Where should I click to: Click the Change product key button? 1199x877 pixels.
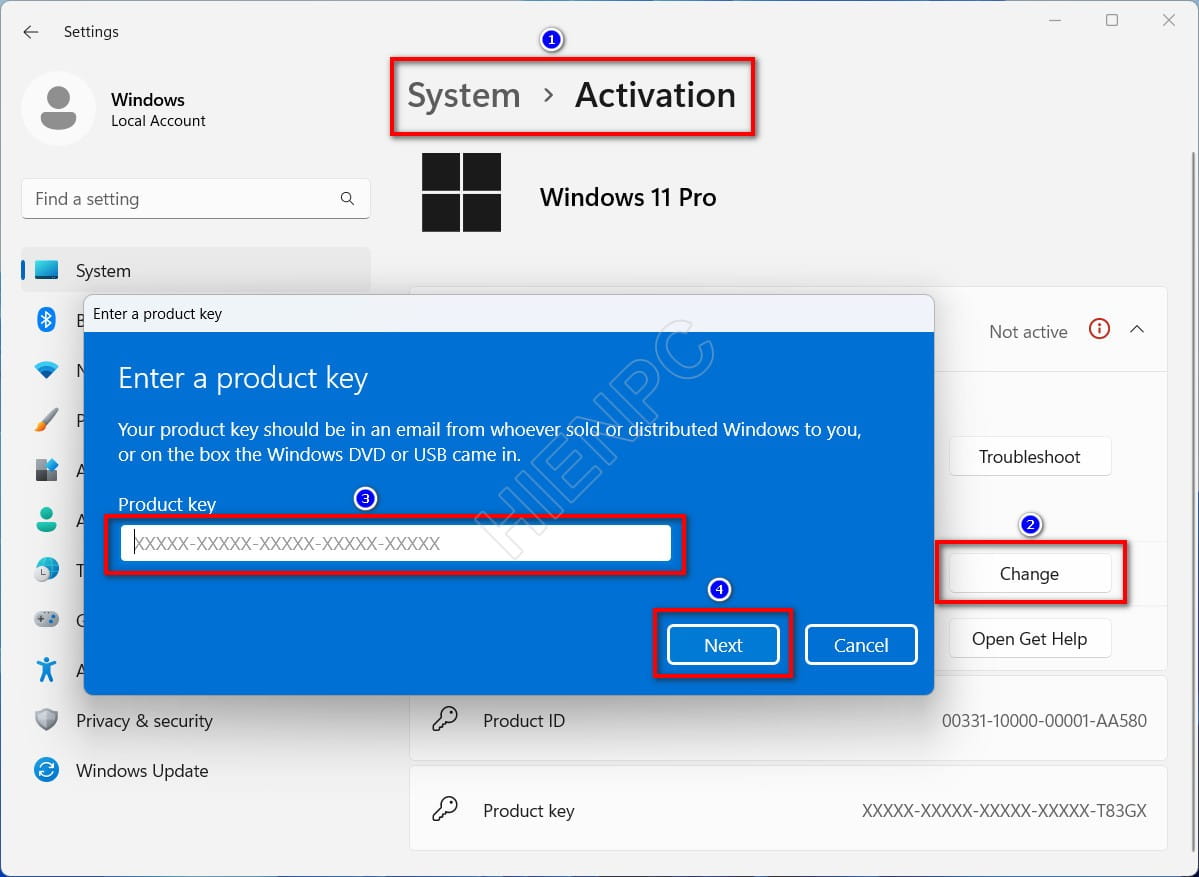click(x=1029, y=573)
